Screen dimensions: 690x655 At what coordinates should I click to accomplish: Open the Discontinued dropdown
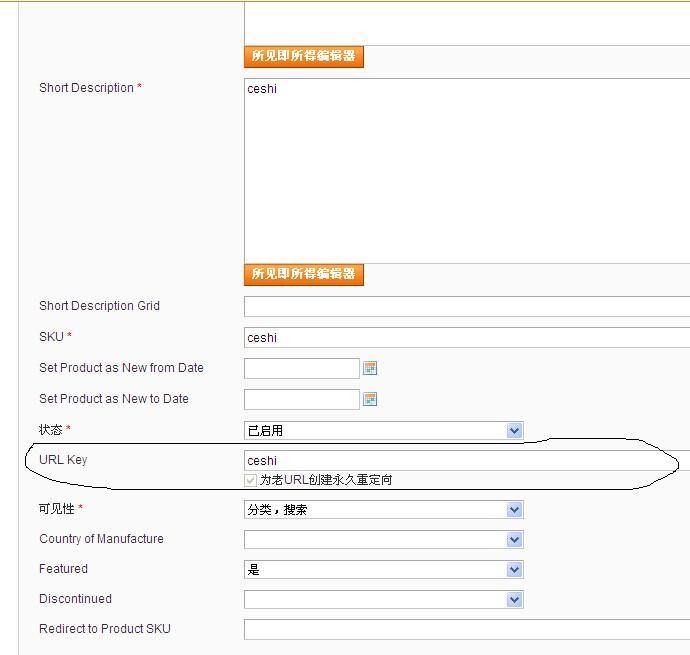point(384,600)
